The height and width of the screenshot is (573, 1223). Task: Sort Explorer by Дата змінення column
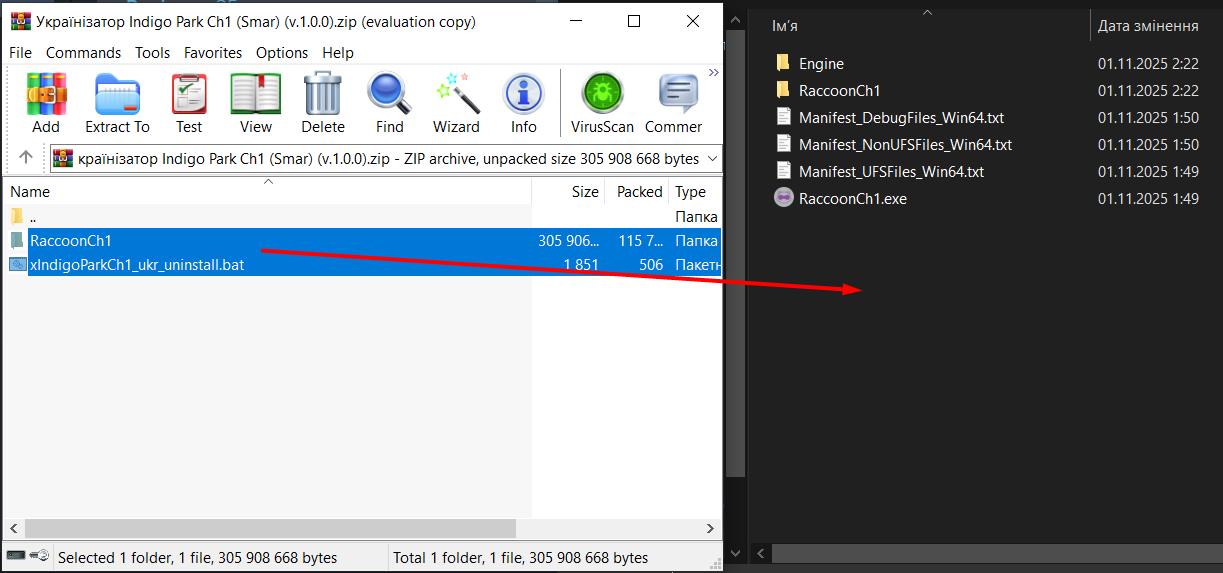1148,26
